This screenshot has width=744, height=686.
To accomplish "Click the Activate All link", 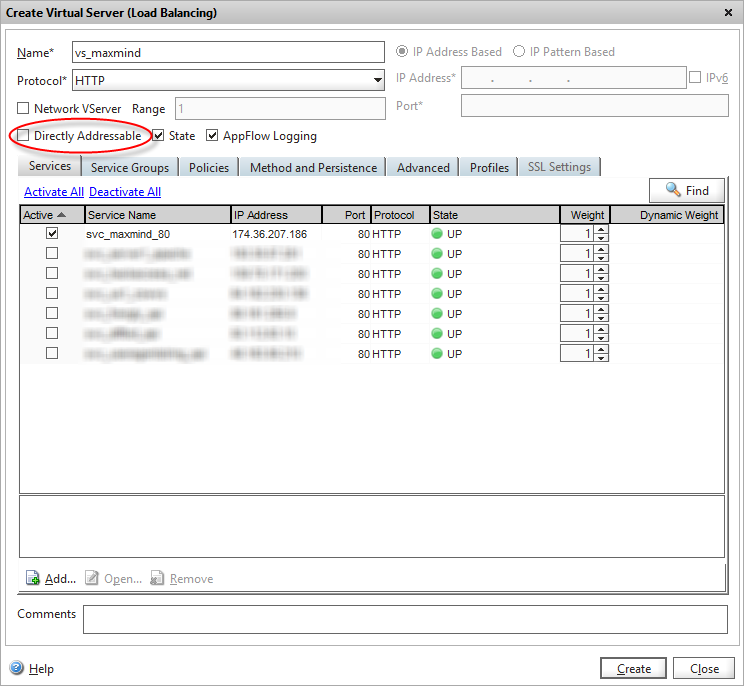I will [54, 192].
